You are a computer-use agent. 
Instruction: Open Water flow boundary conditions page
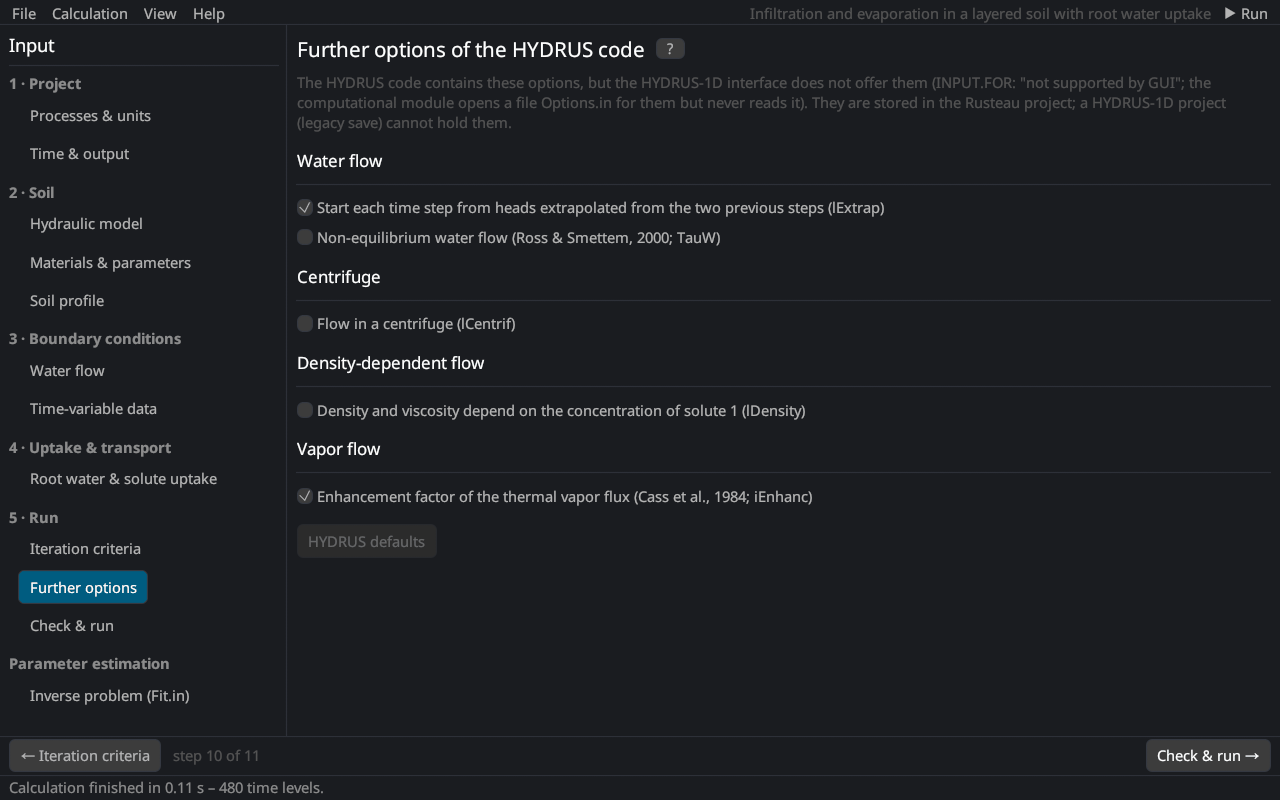pos(67,371)
